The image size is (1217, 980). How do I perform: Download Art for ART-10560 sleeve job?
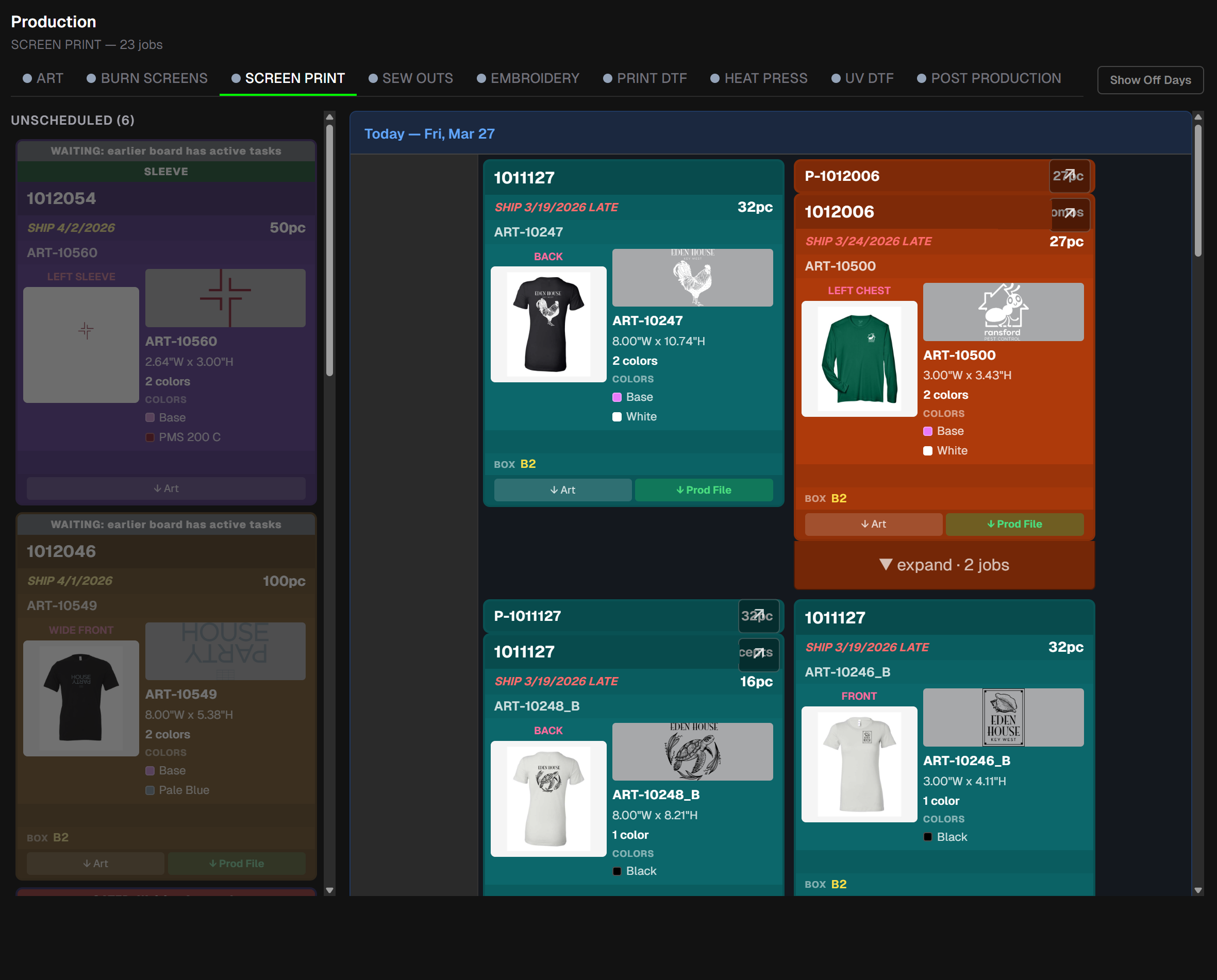tap(166, 488)
